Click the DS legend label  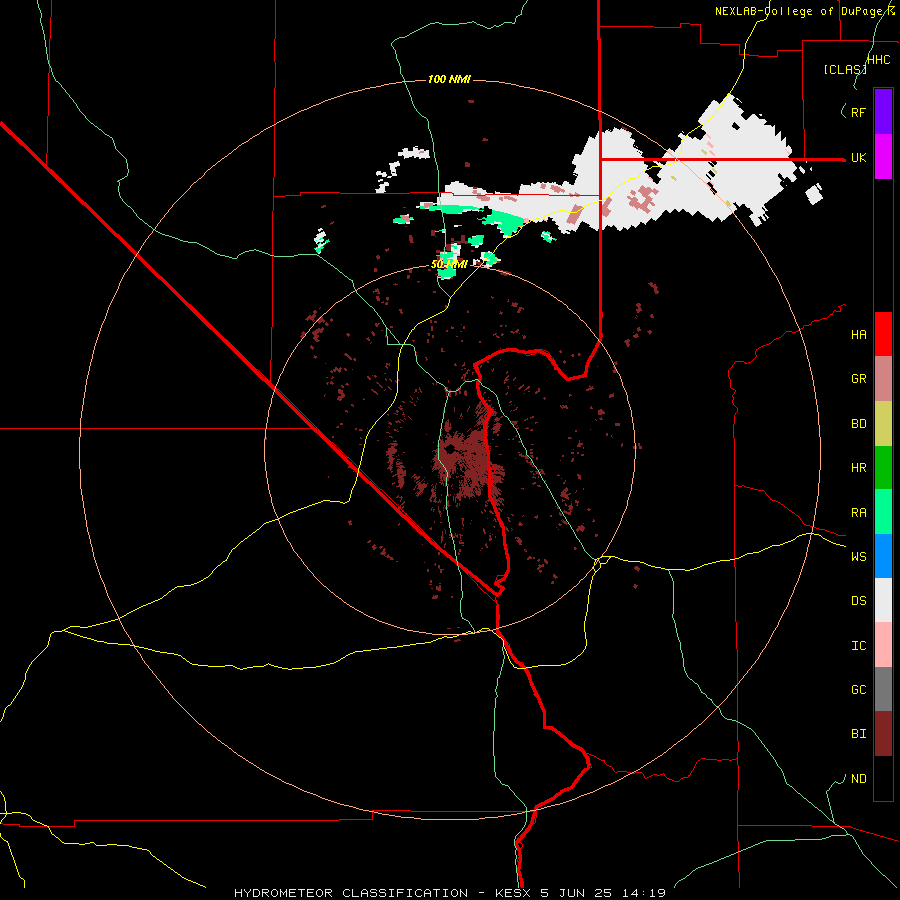[x=858, y=601]
